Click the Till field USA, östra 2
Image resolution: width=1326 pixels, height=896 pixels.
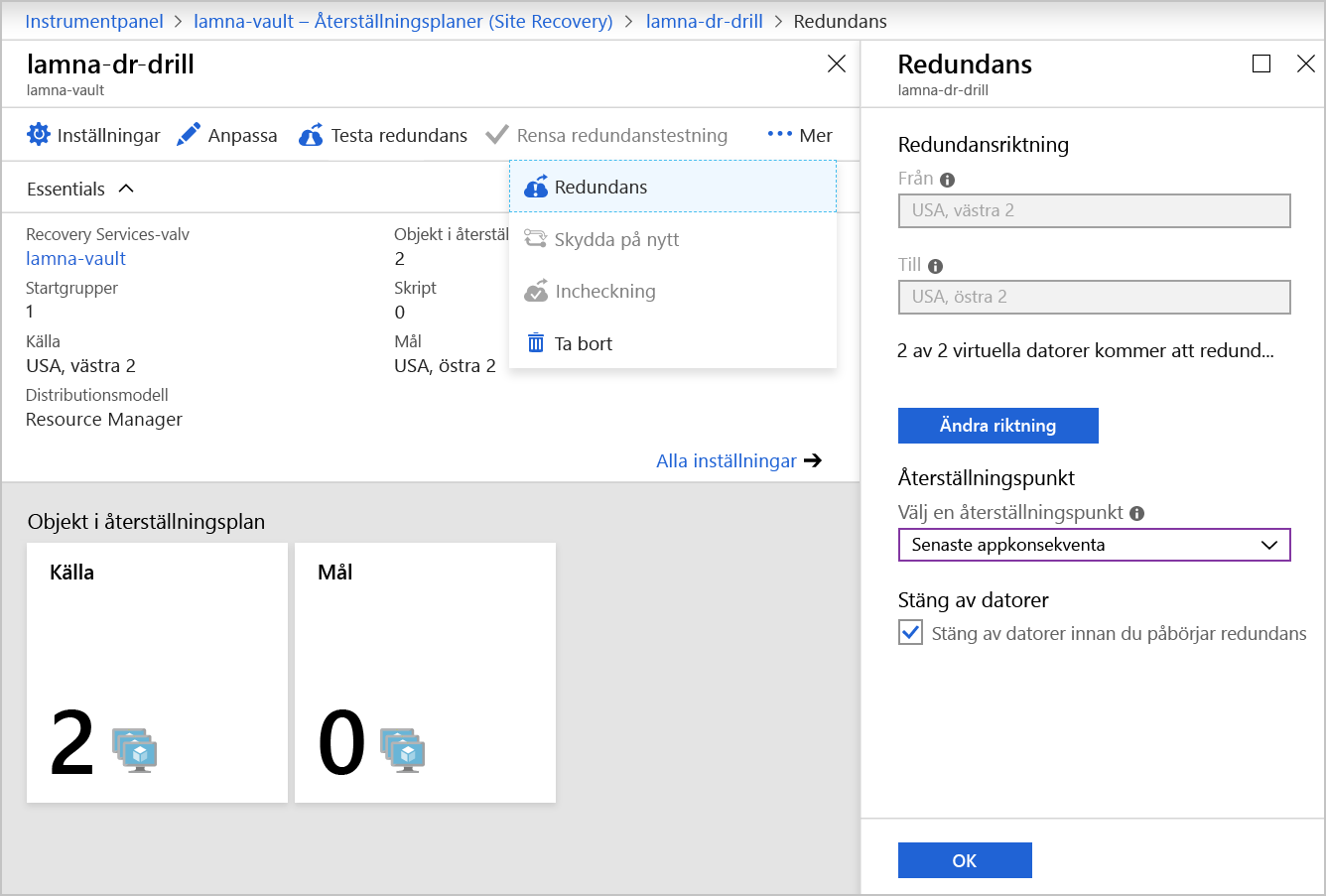(1095, 297)
